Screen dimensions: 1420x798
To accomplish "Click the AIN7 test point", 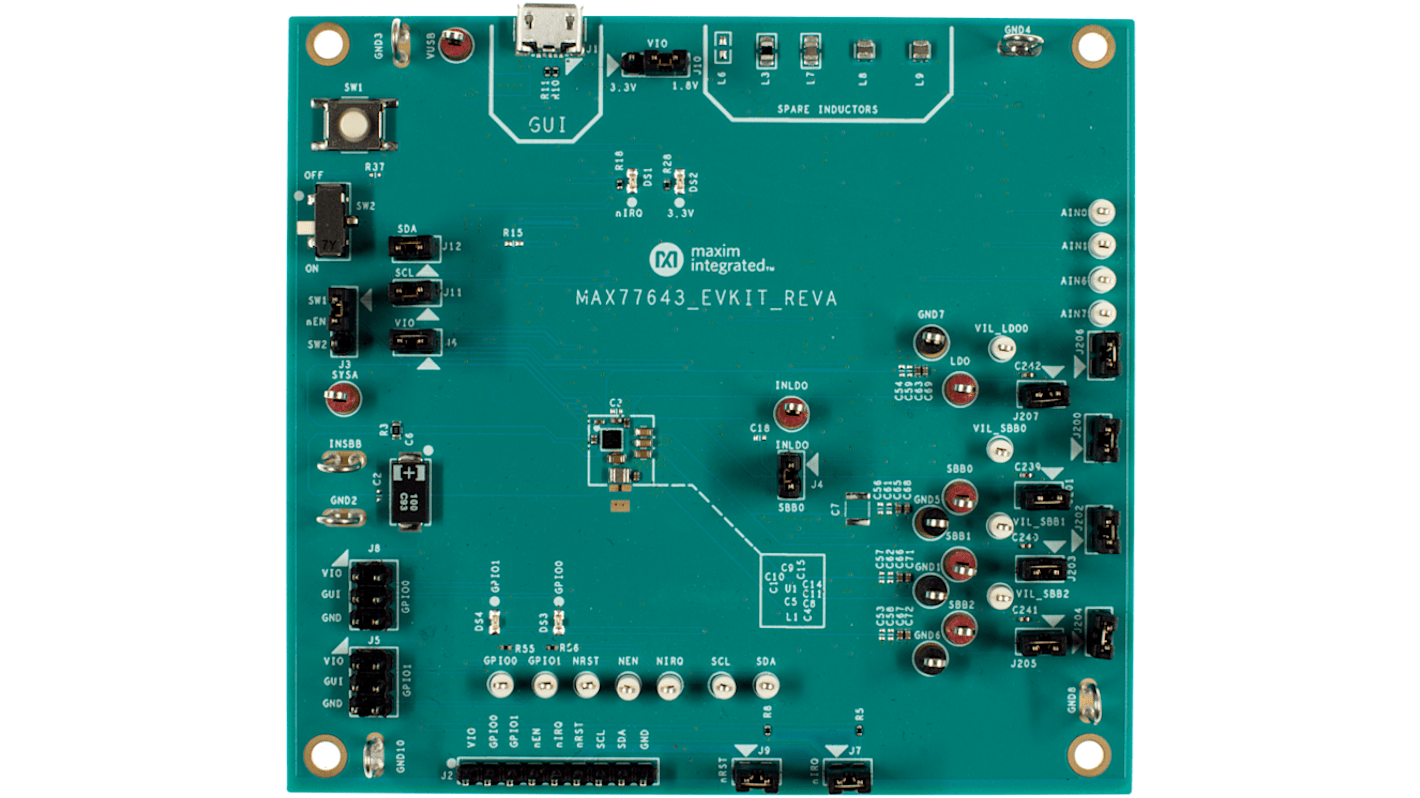I will click(x=1101, y=313).
